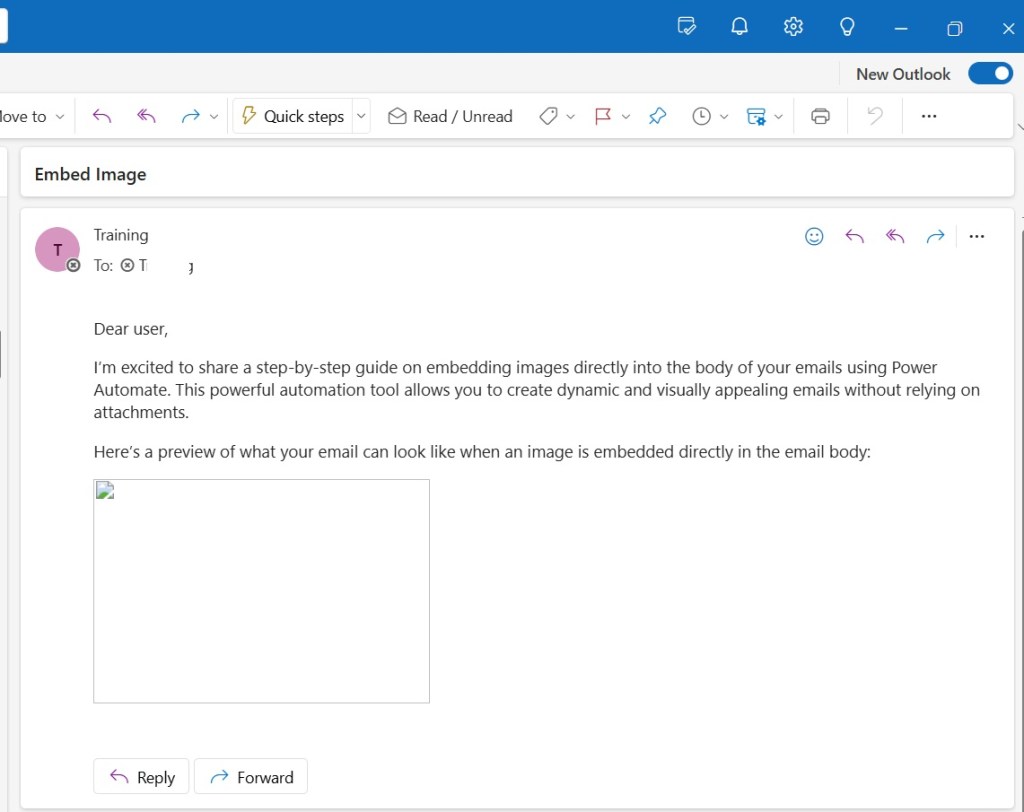Image resolution: width=1024 pixels, height=812 pixels.
Task: Click the Reply all purple arrow icon
Action: pyautogui.click(x=894, y=236)
